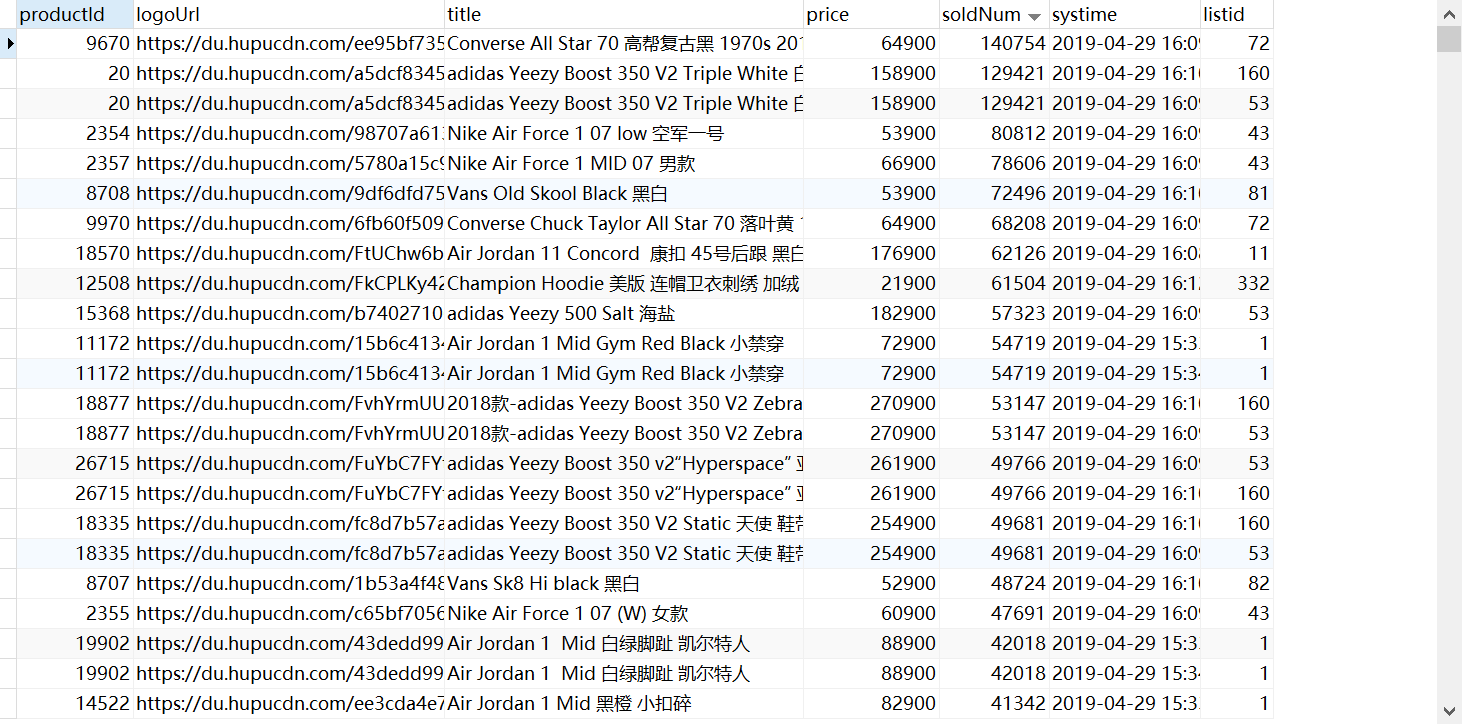Select price cell 21900

871,284
